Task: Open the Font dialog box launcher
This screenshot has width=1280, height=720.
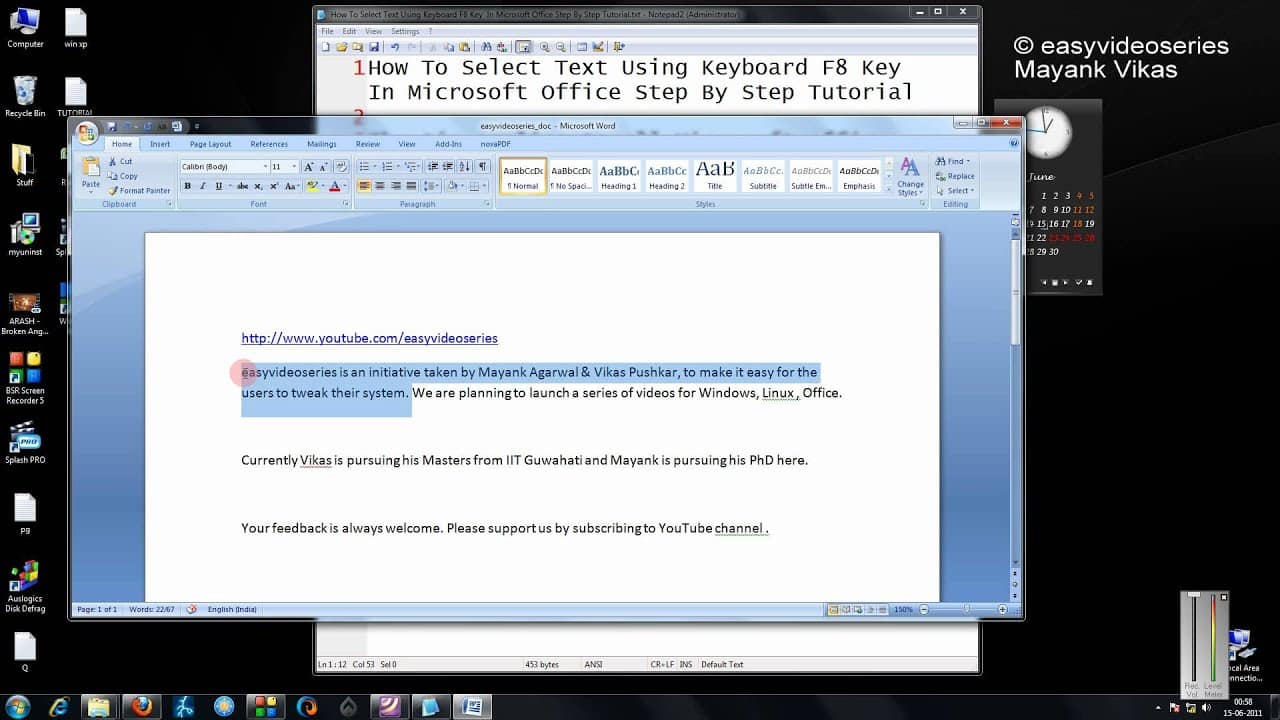Action: coord(346,204)
